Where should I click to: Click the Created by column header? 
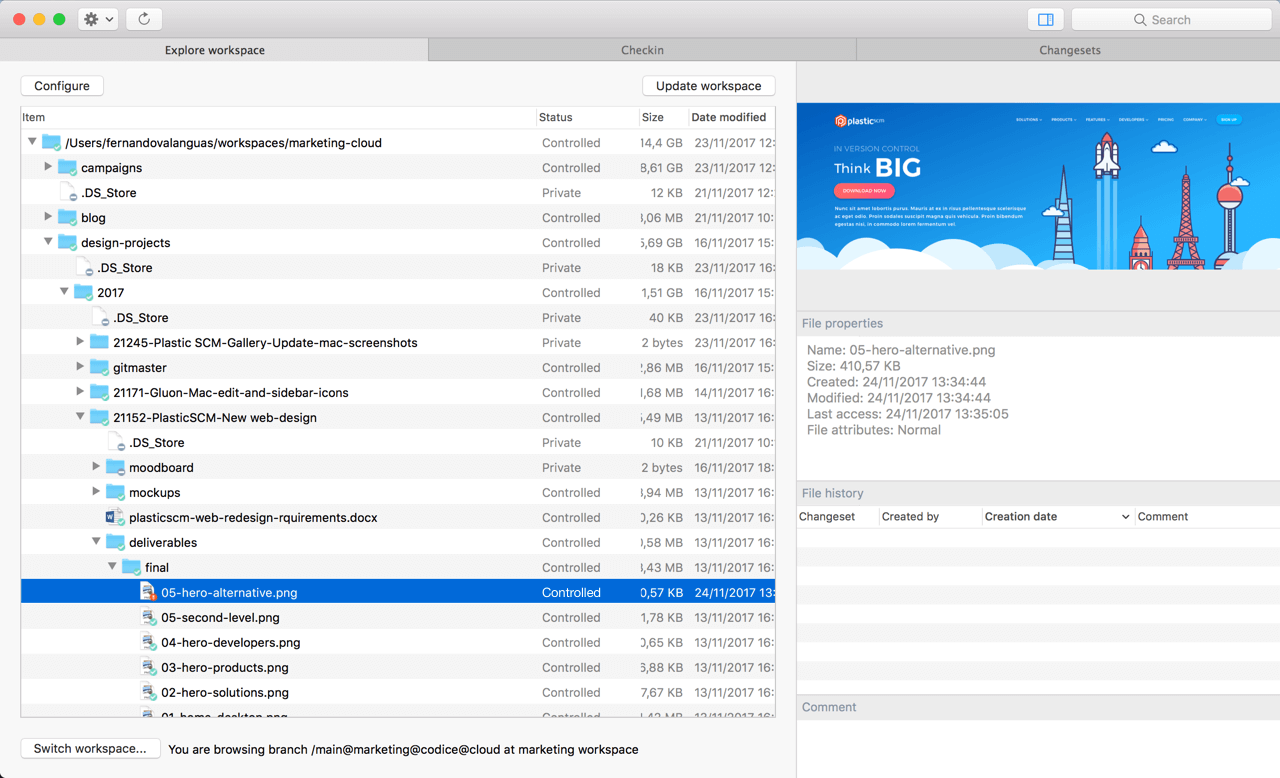pos(929,517)
